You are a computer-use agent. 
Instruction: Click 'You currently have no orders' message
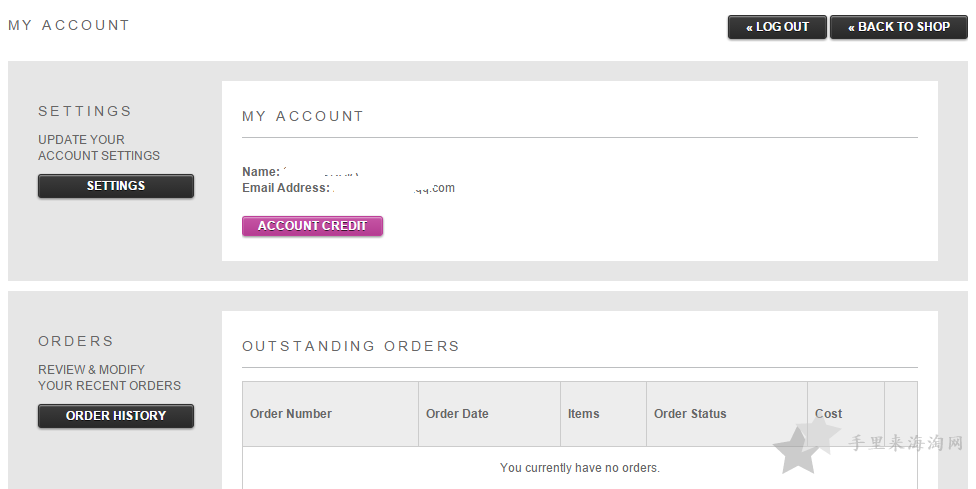tap(580, 468)
